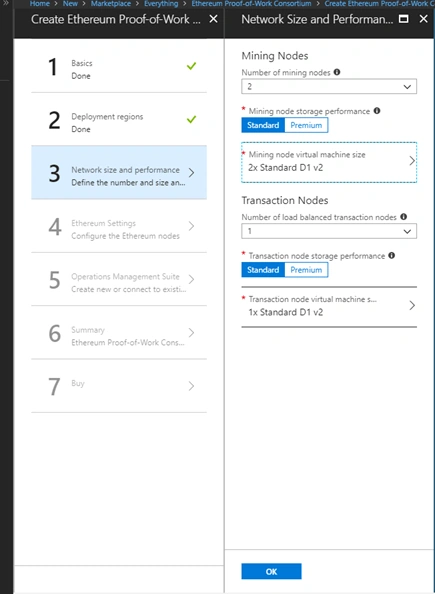This screenshot has height=594, width=435.
Task: Go to step 2 Deployment regions
Action: pos(119,119)
